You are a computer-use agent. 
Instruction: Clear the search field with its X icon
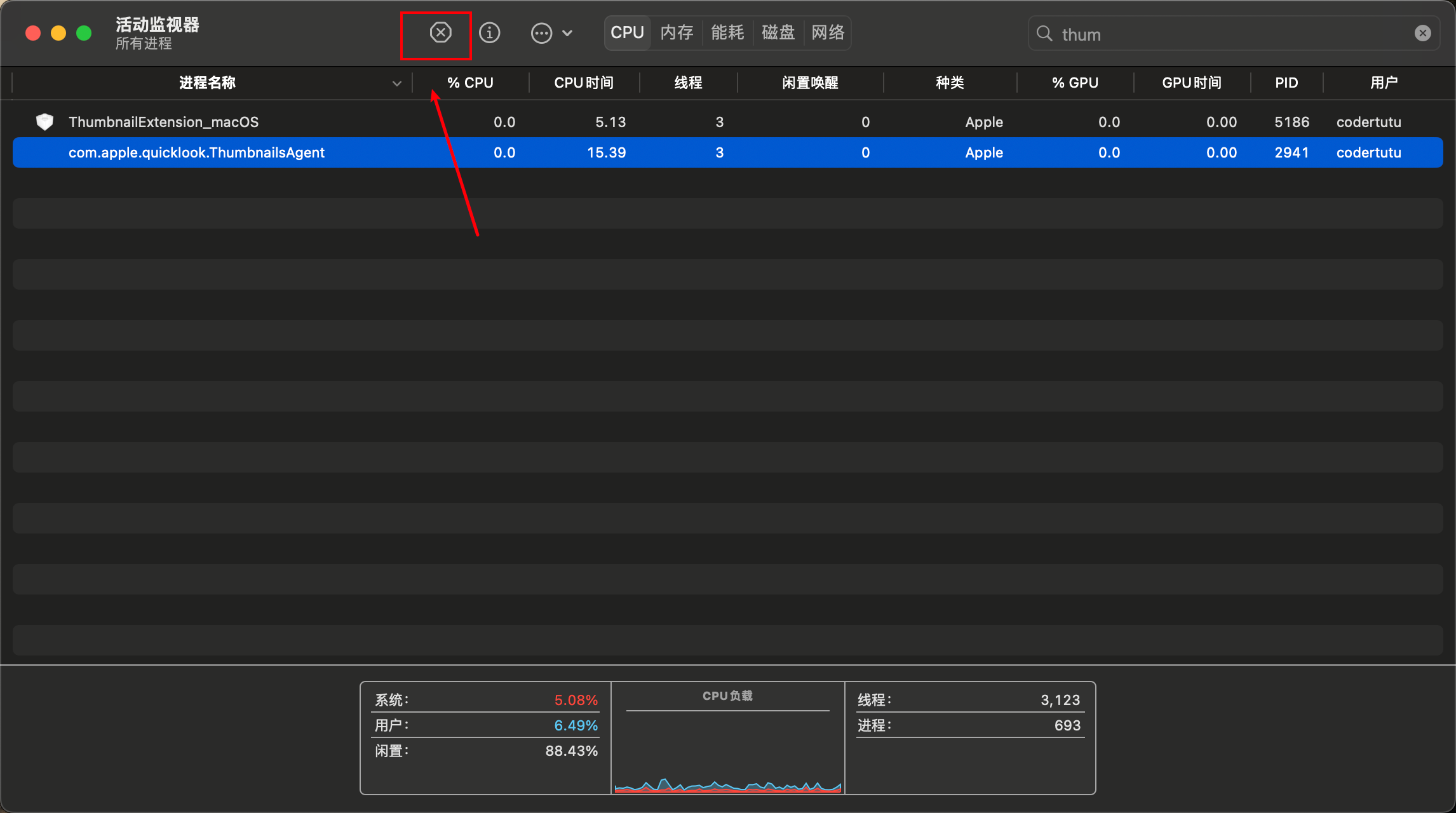[1422, 34]
